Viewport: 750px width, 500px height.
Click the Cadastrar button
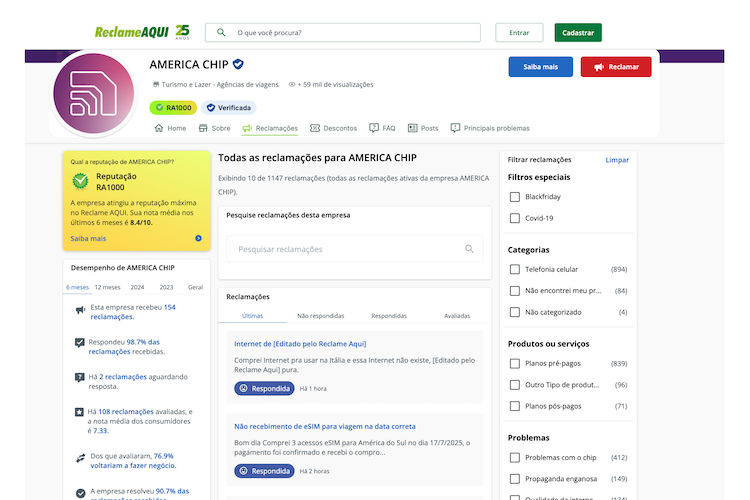[578, 33]
